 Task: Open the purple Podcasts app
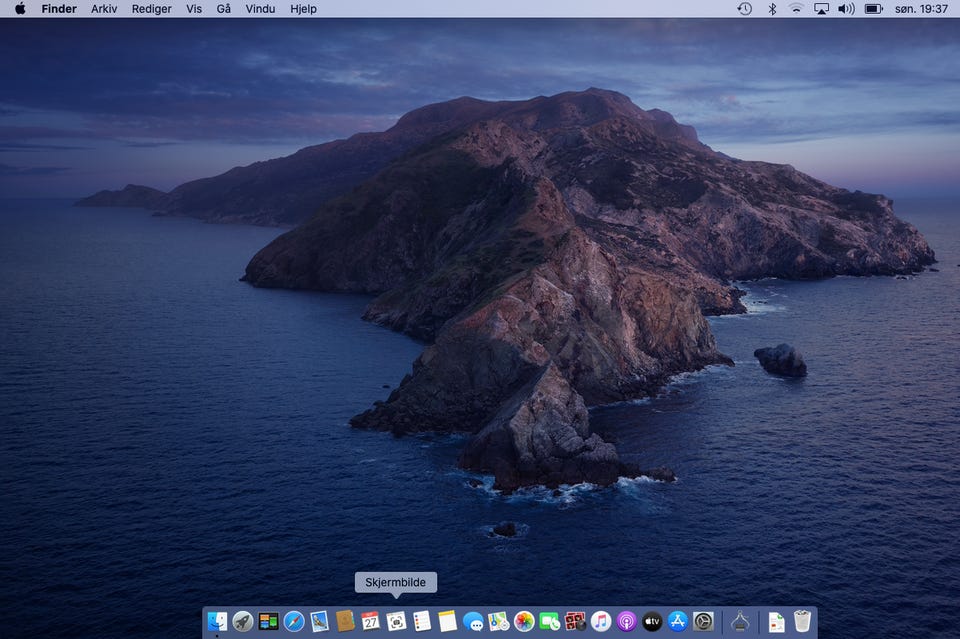tap(626, 622)
